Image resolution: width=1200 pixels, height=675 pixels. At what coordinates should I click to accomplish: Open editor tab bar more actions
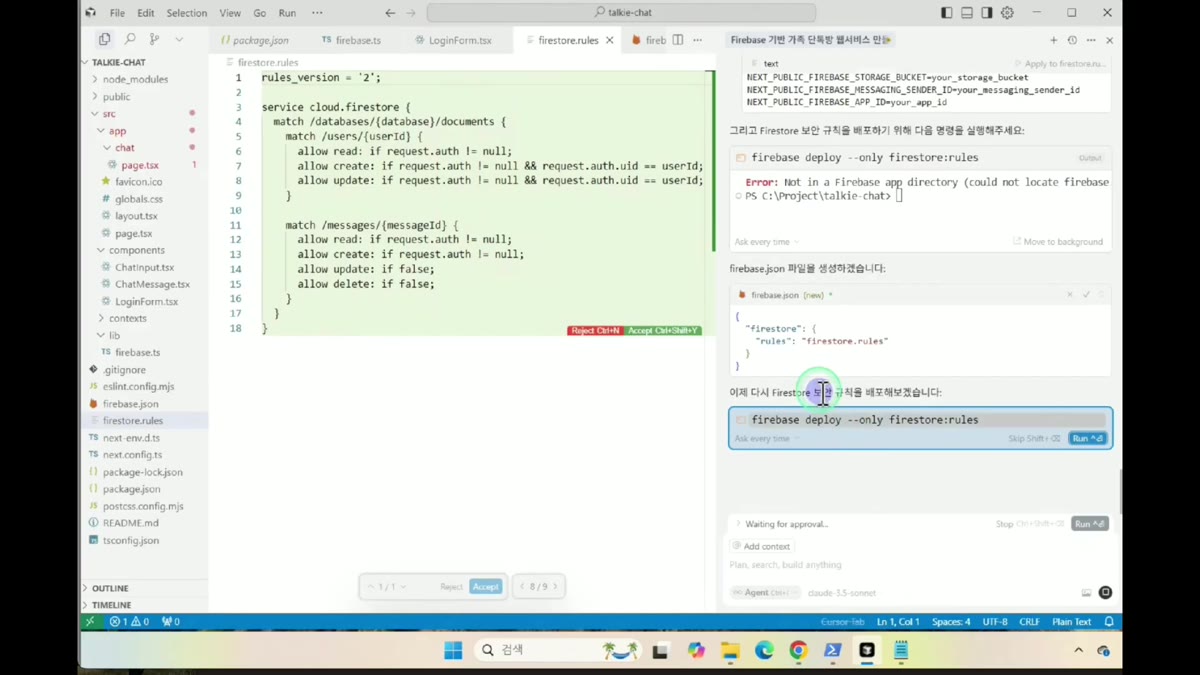697,40
